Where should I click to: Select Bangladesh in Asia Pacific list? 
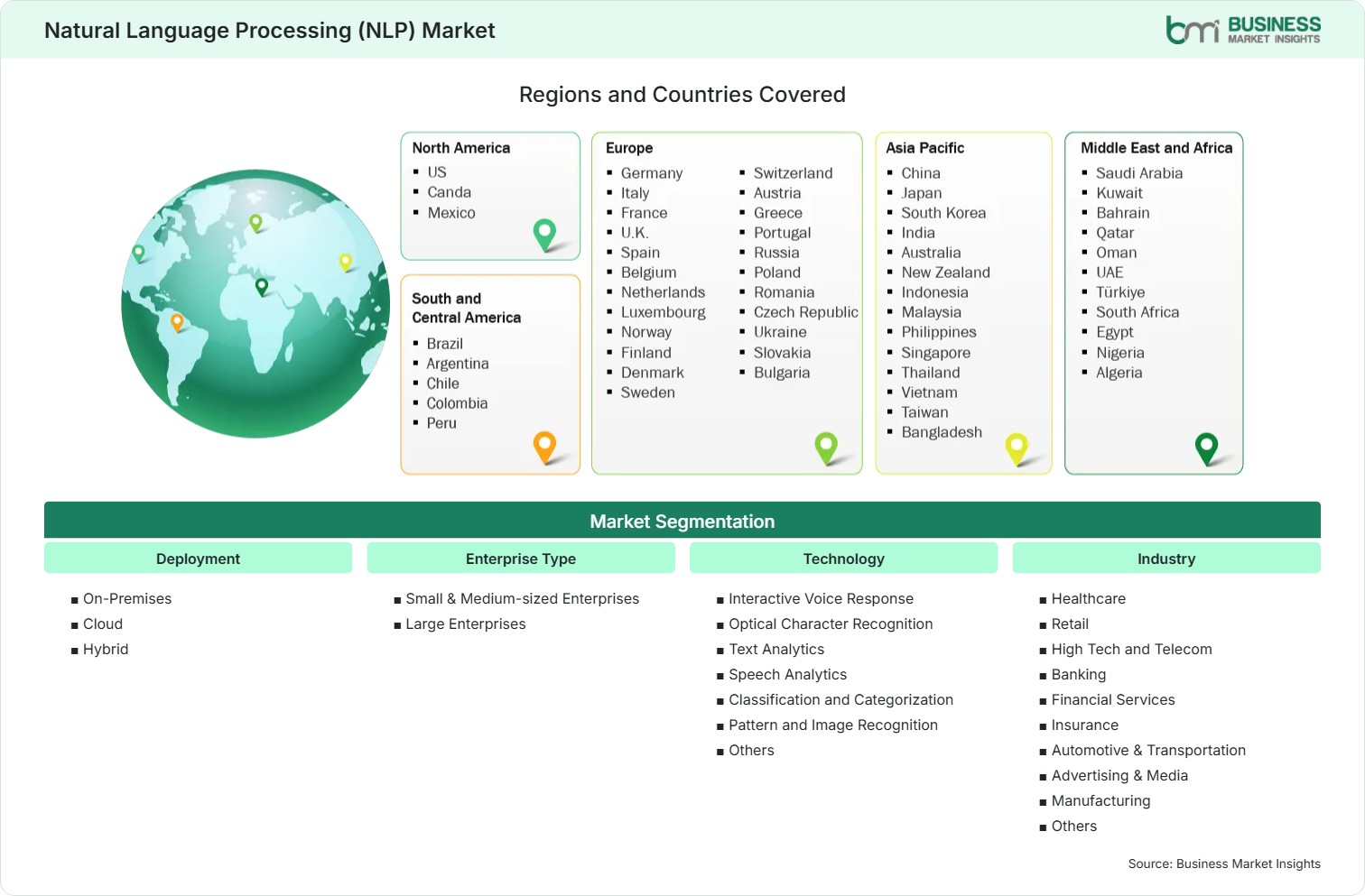pos(942,432)
